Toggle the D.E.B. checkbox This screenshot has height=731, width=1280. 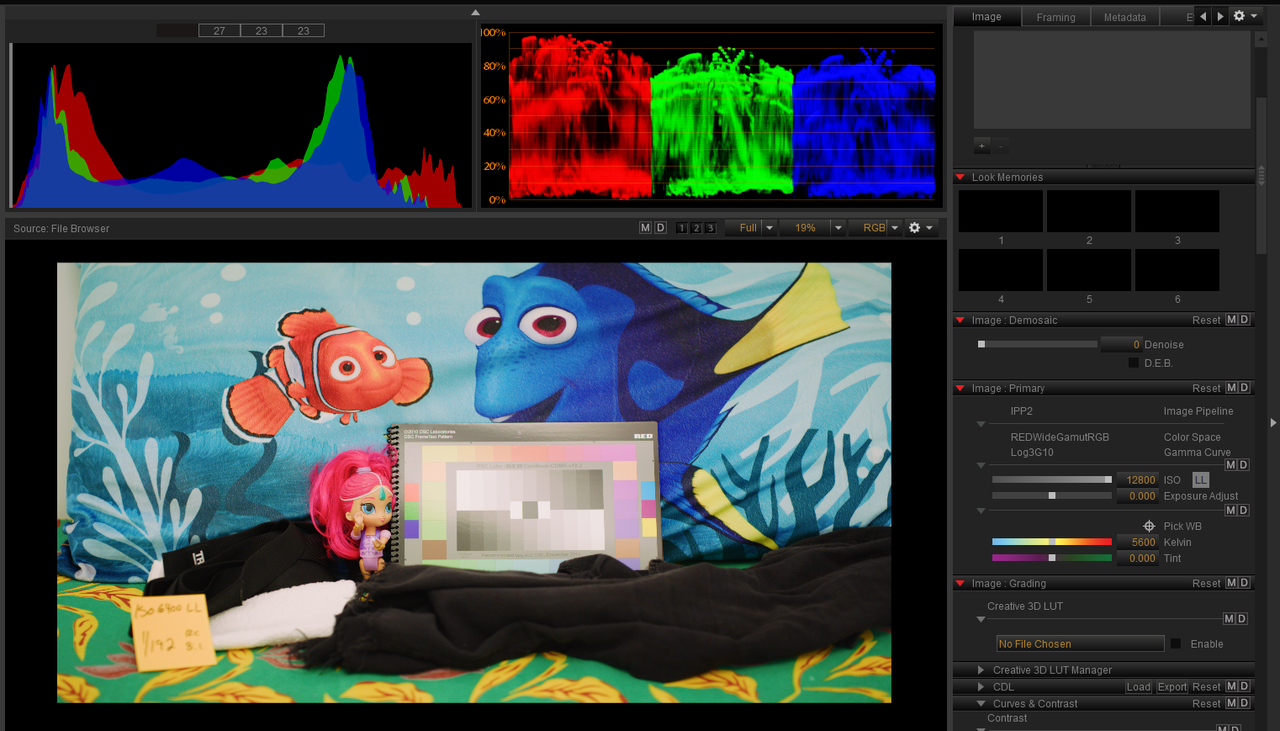(1134, 363)
